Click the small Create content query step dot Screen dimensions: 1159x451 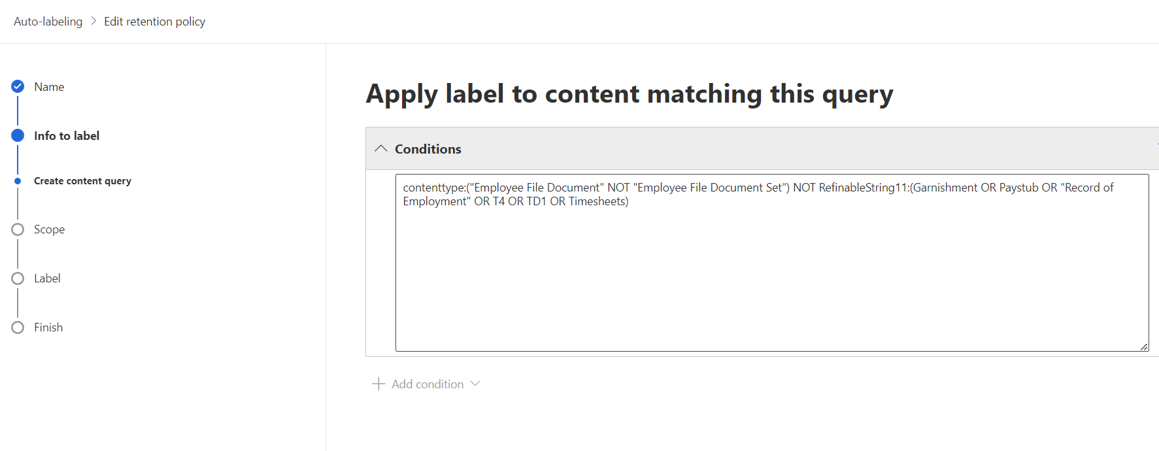coord(18,180)
